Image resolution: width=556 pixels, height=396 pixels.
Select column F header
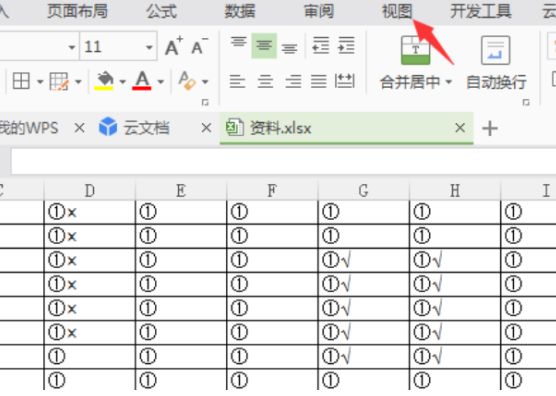click(272, 191)
